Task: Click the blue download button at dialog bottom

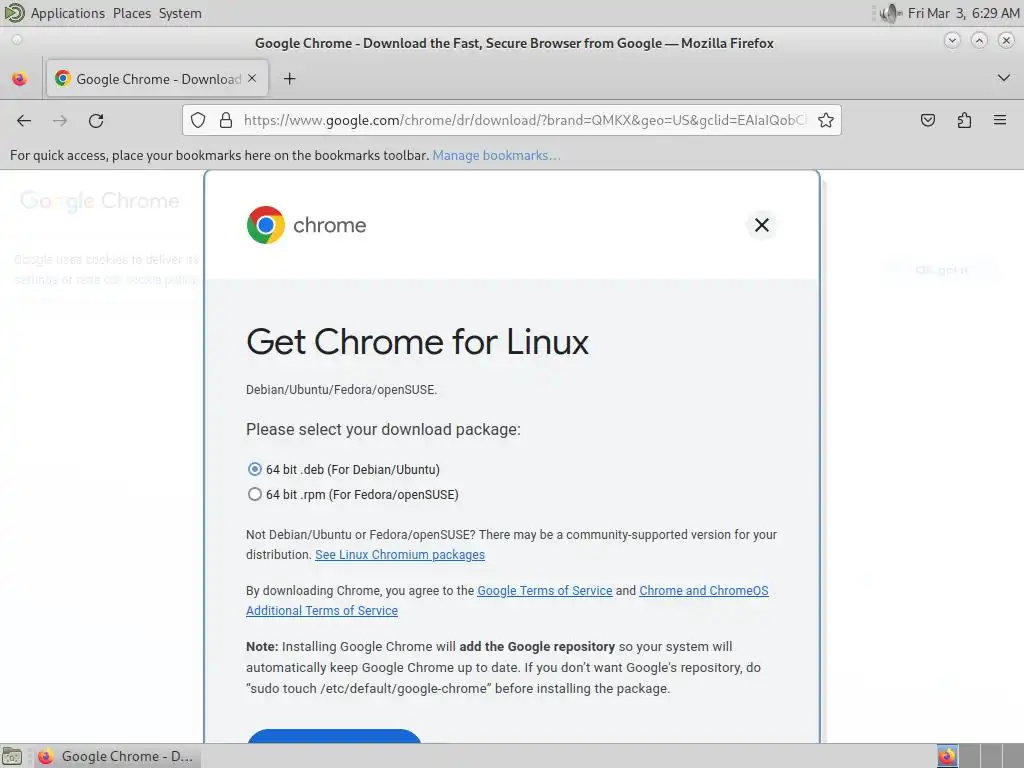Action: coord(334,736)
